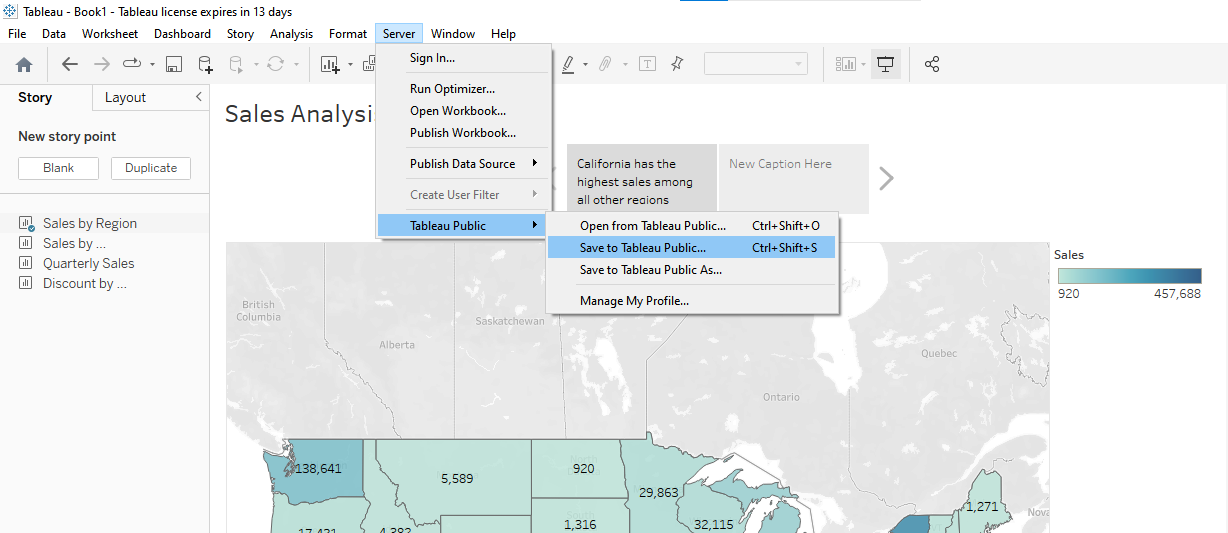Click the new data source icon
Screen dimensions: 1228x533
click(205, 64)
